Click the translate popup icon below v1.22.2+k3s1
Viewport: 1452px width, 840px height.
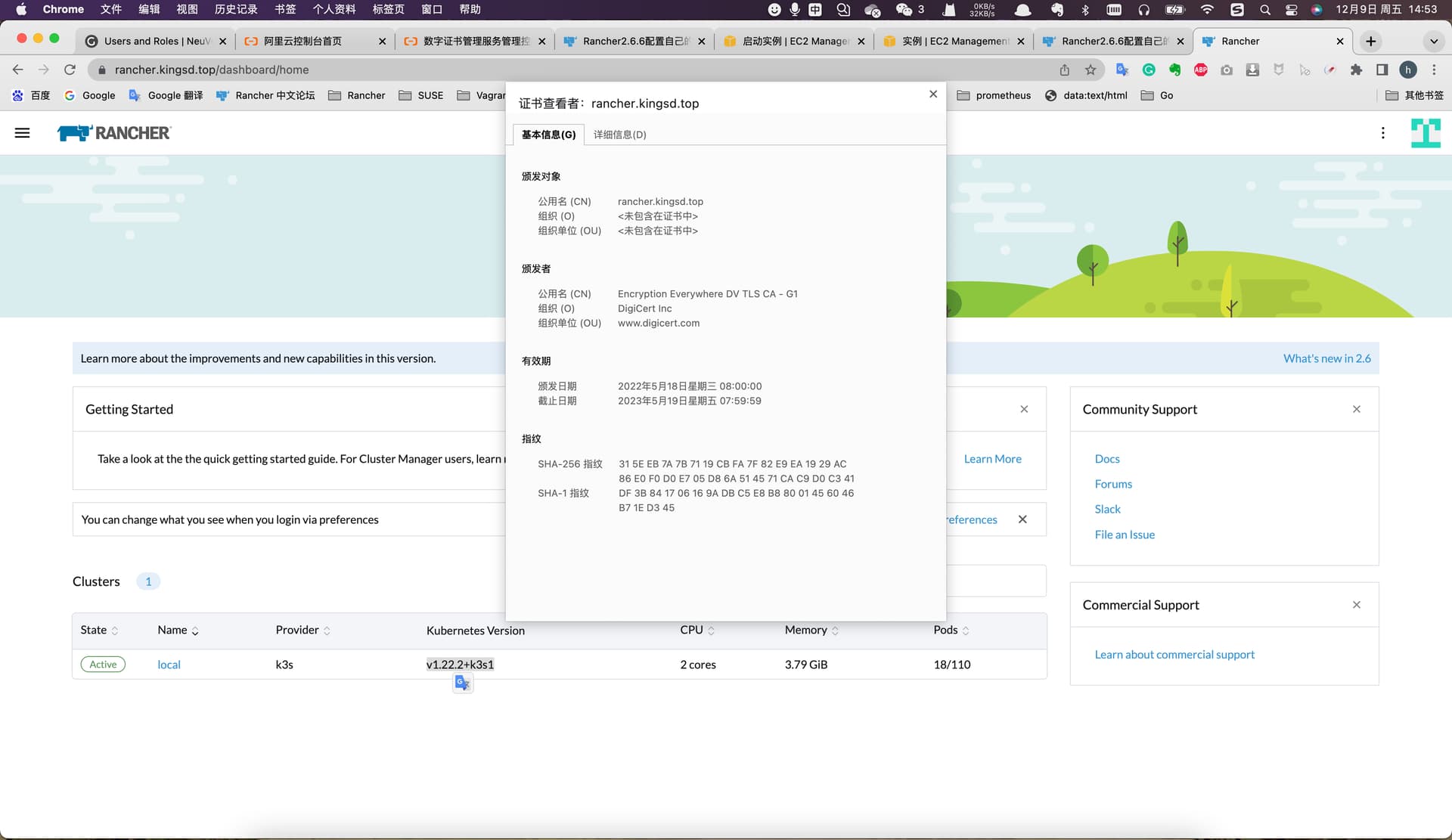[463, 683]
